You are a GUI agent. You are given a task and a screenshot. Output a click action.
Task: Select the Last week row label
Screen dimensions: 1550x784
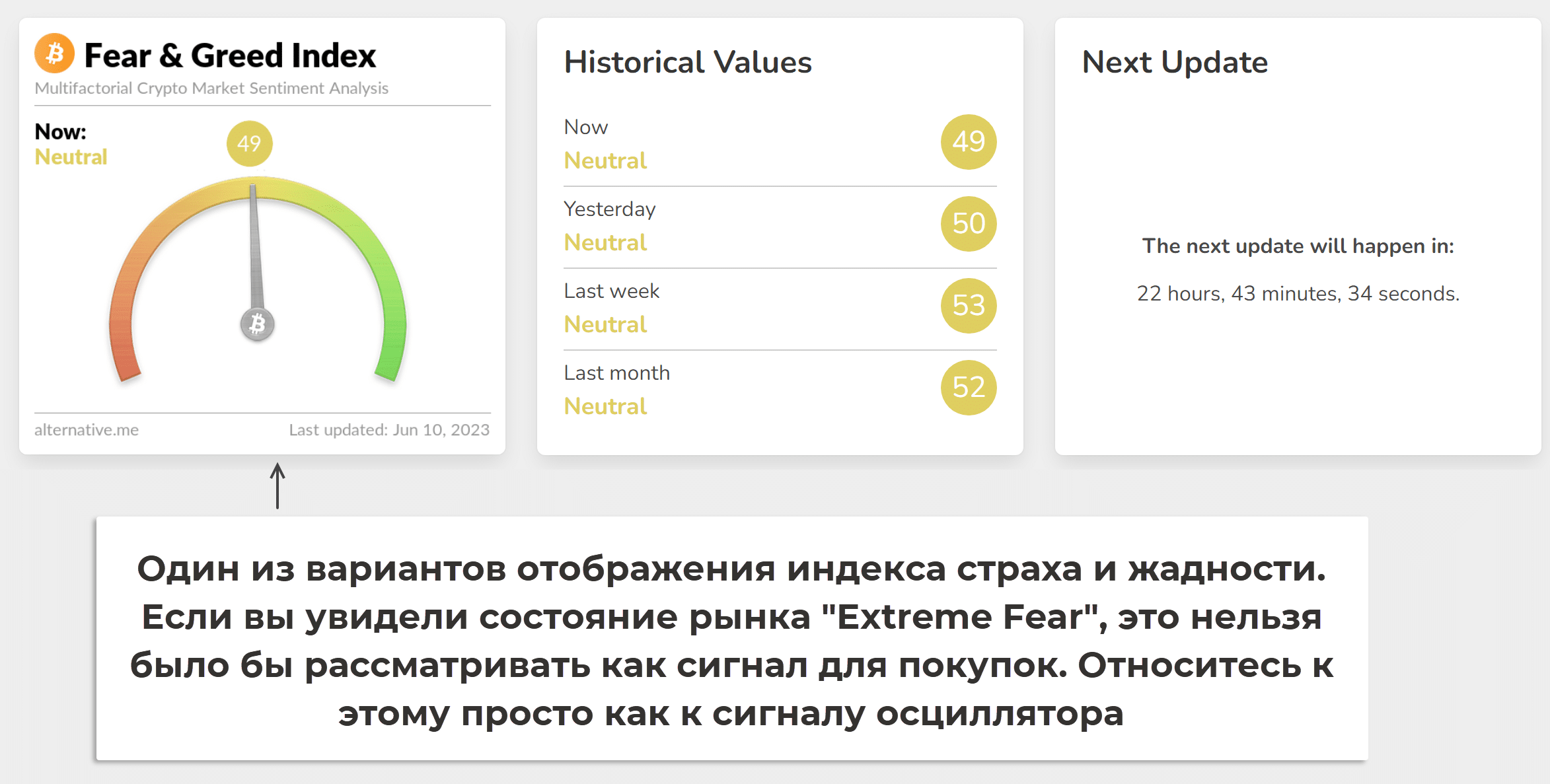click(611, 291)
